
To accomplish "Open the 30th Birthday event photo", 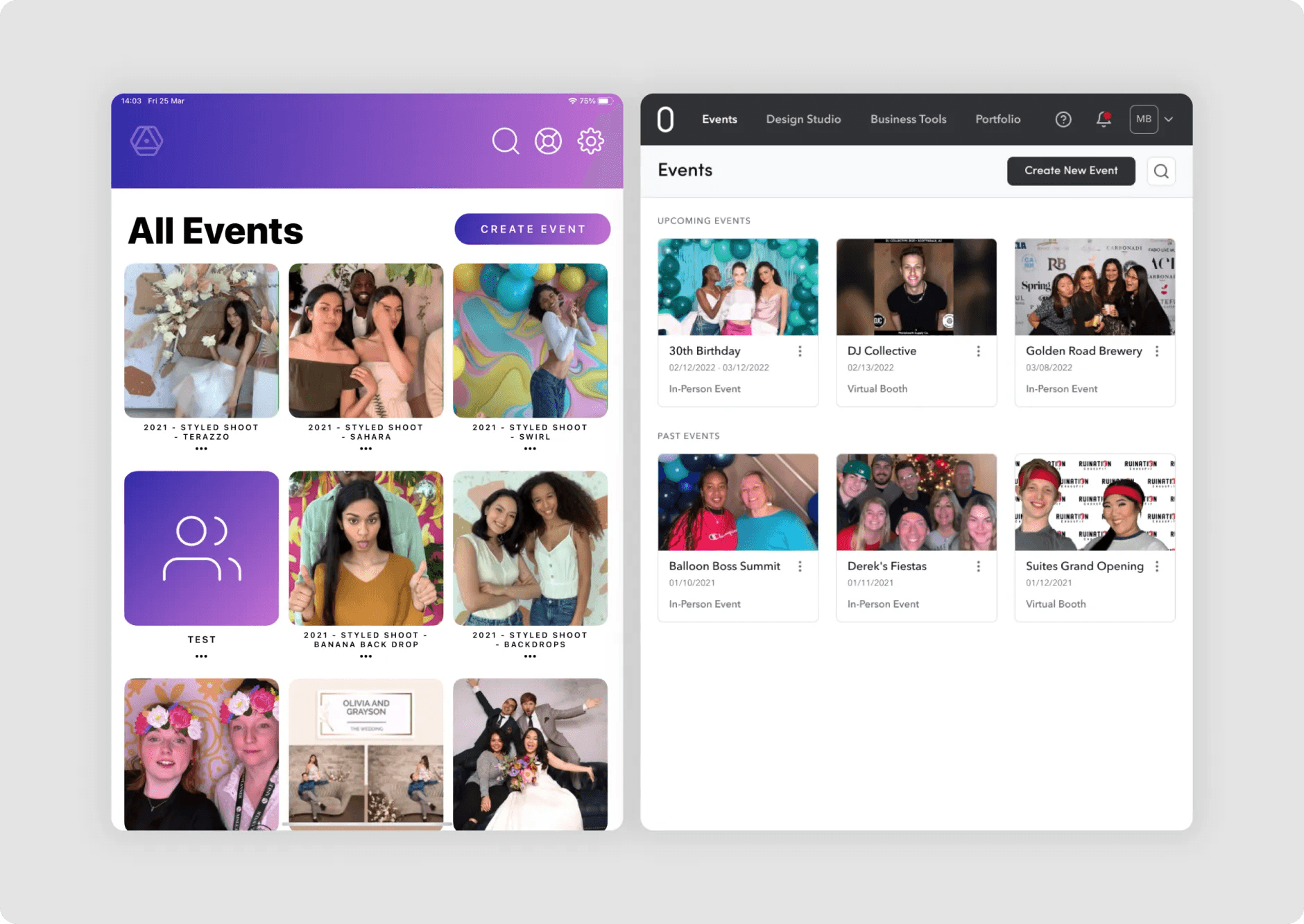I will click(x=738, y=287).
